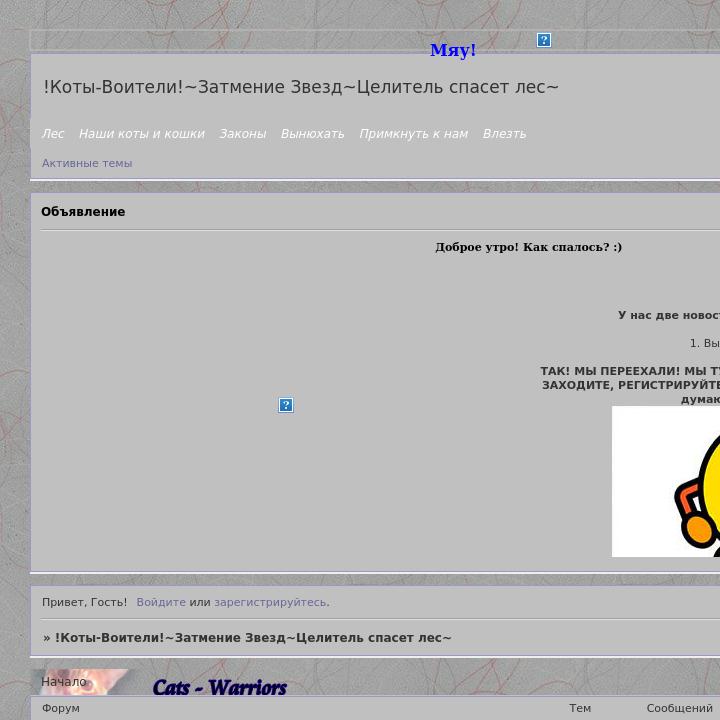This screenshot has height=720, width=720.
Task: Open Наши коты и кошки page
Action: pos(141,134)
